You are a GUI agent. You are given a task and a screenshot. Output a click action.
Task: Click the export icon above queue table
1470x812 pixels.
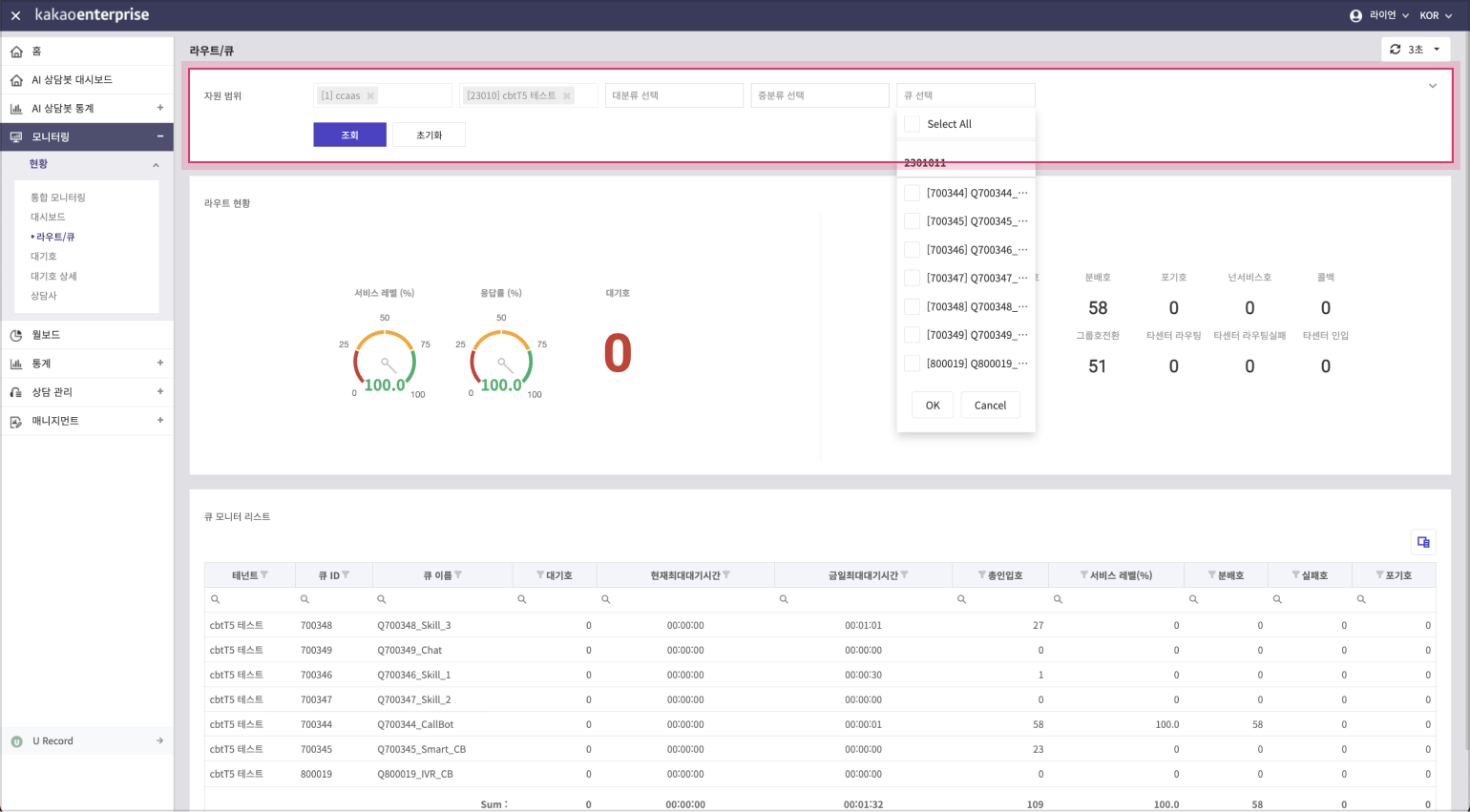(x=1423, y=542)
